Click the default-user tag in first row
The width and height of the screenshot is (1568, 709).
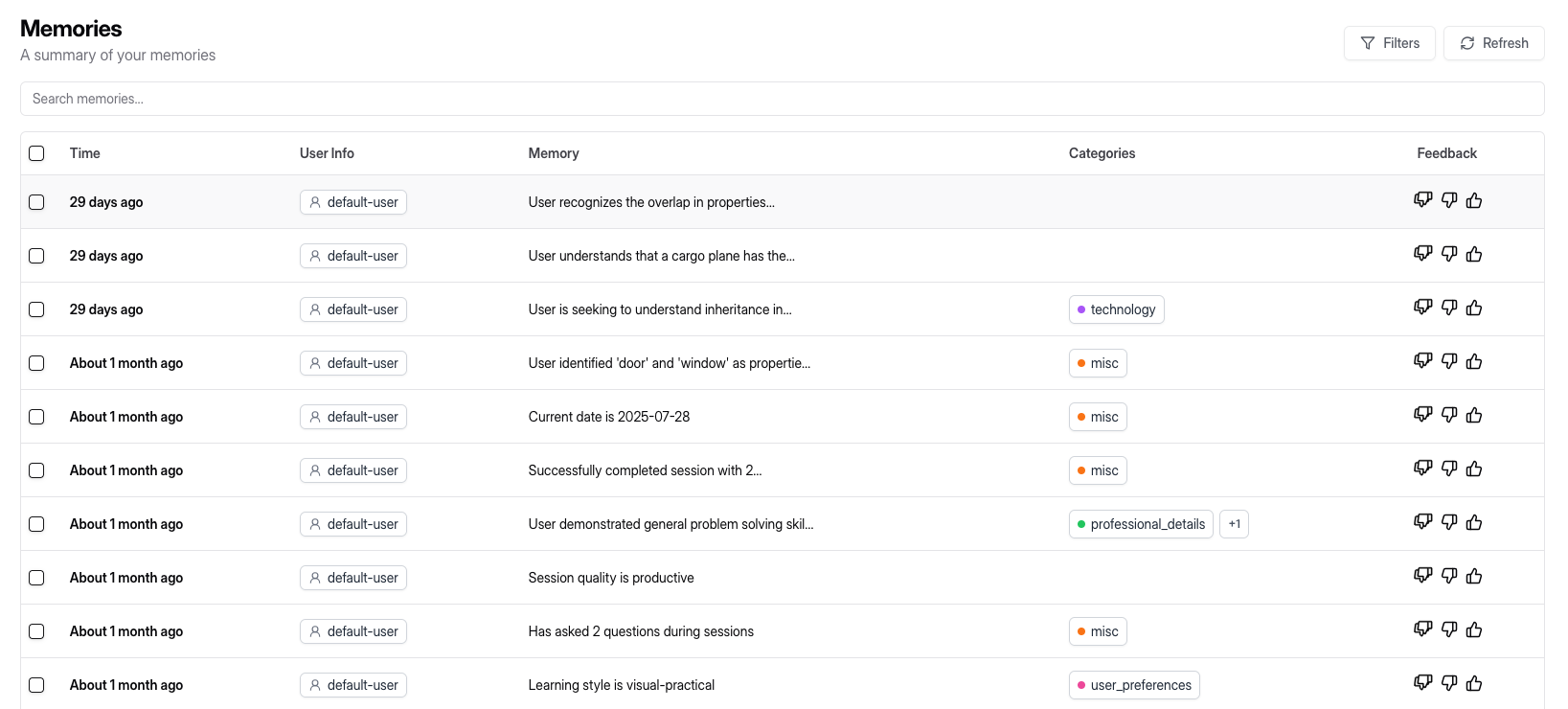click(x=353, y=202)
